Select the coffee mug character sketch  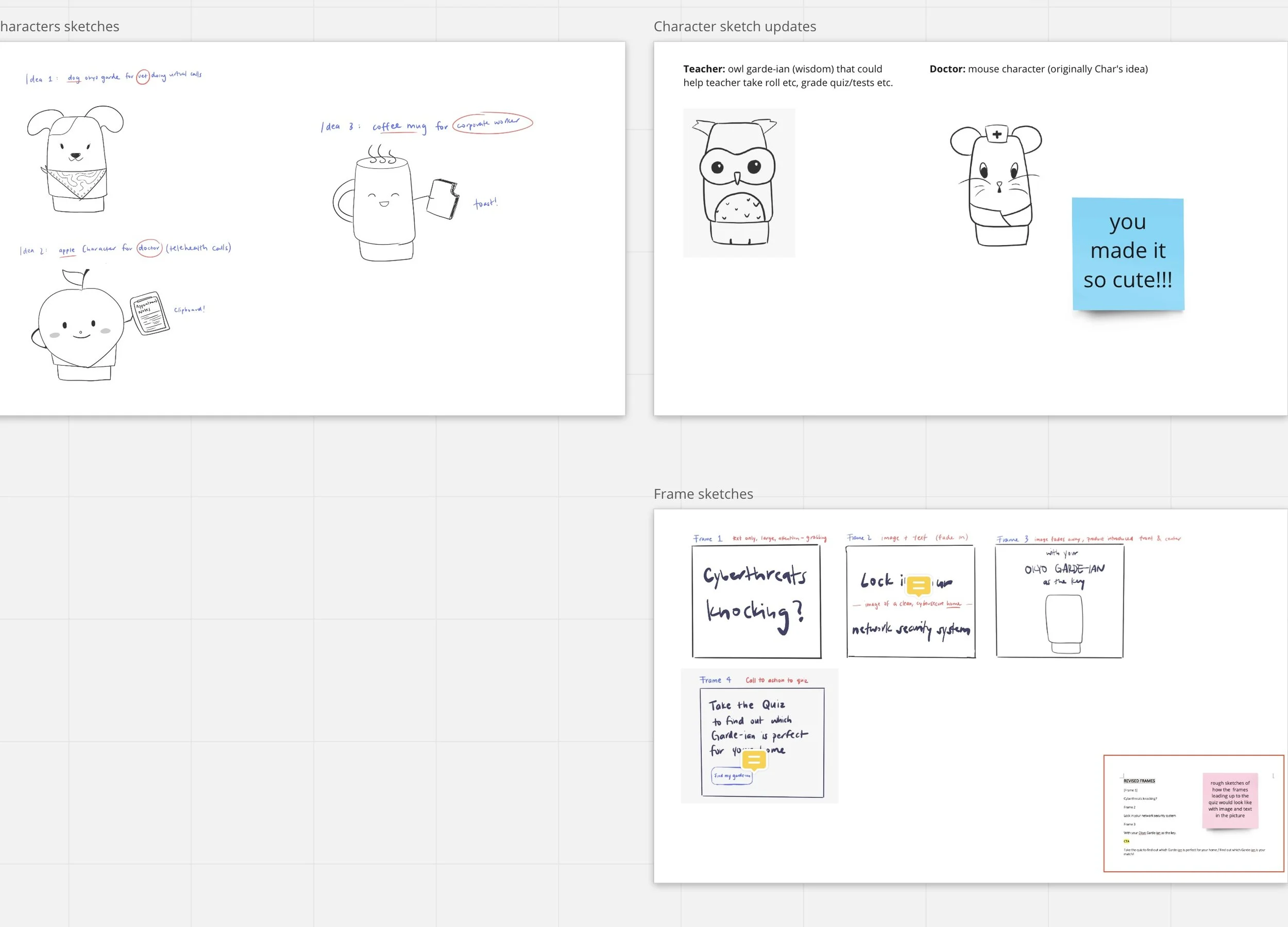(x=383, y=204)
